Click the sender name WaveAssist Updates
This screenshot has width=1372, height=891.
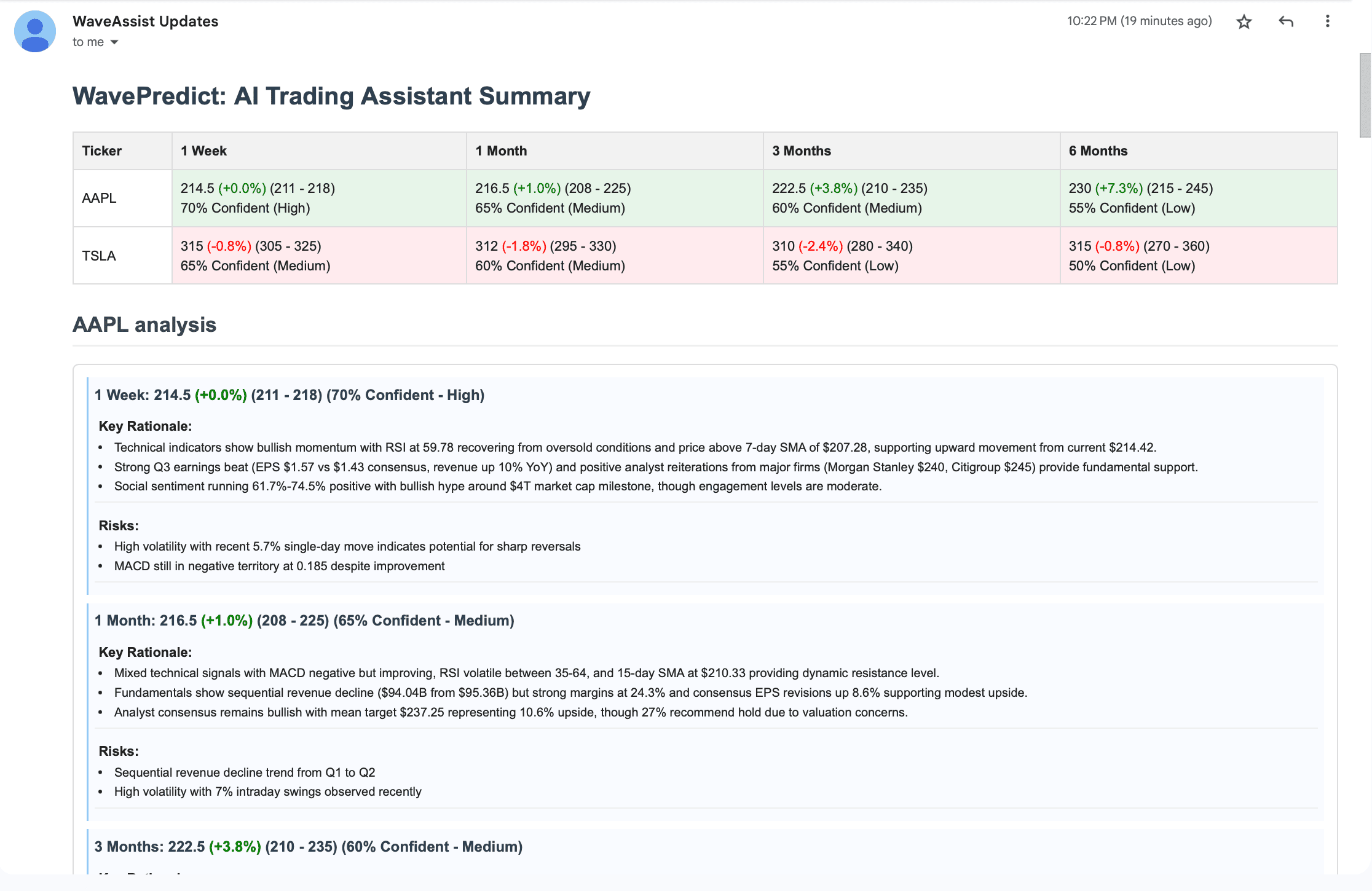145,22
